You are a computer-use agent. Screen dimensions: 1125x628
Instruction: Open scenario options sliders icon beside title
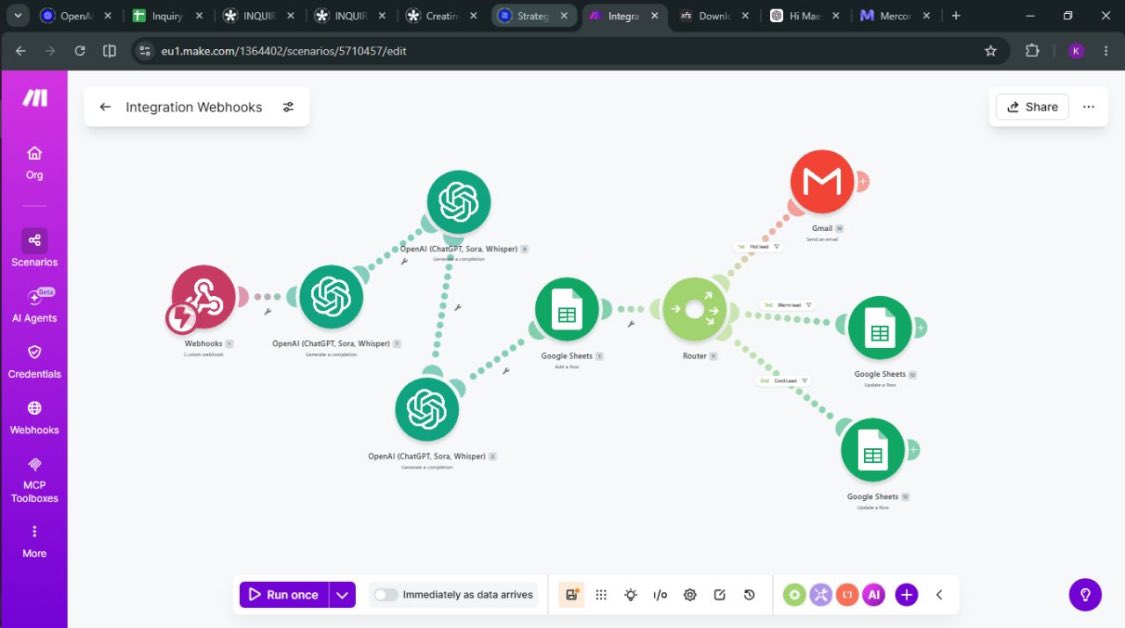point(288,107)
